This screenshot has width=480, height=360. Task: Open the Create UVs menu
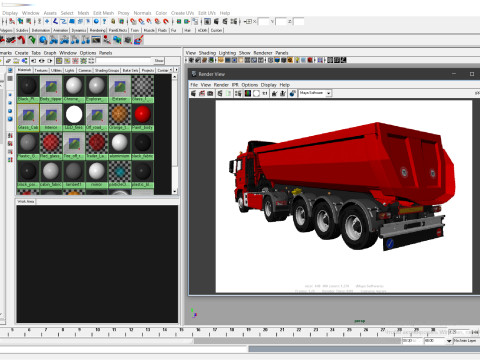(182, 13)
